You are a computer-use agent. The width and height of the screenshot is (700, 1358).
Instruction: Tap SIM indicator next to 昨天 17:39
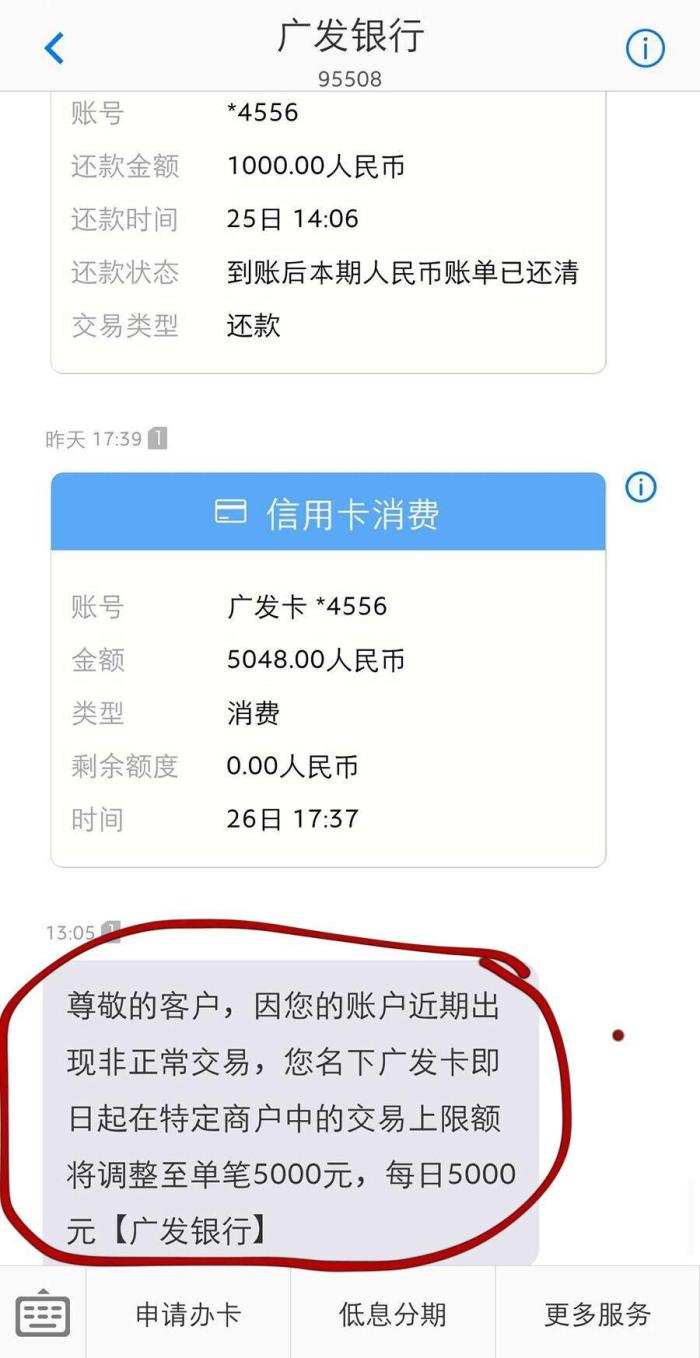click(x=157, y=438)
